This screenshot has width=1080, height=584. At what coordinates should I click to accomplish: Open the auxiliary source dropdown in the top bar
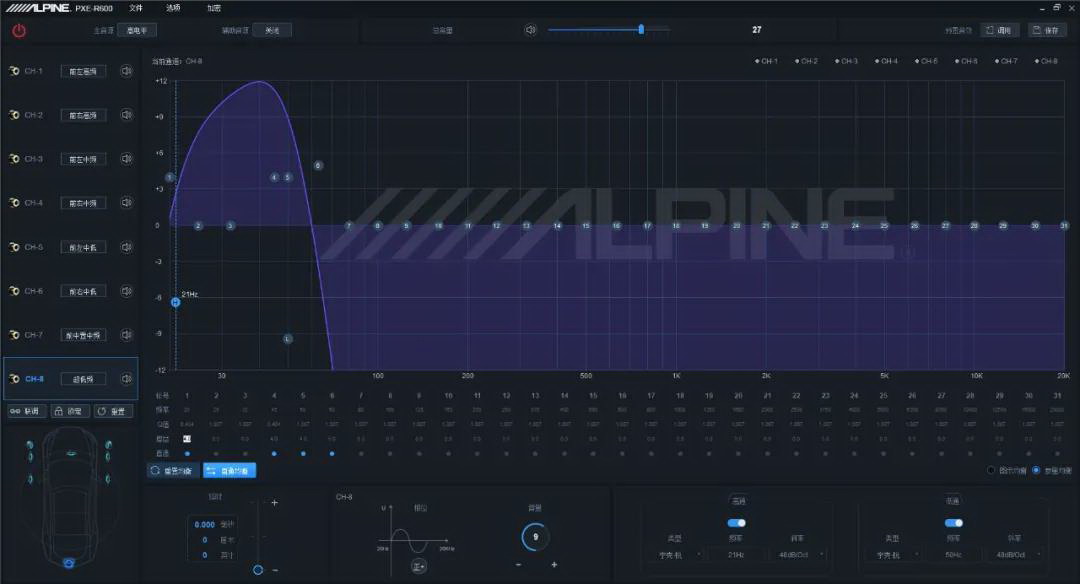coord(272,30)
